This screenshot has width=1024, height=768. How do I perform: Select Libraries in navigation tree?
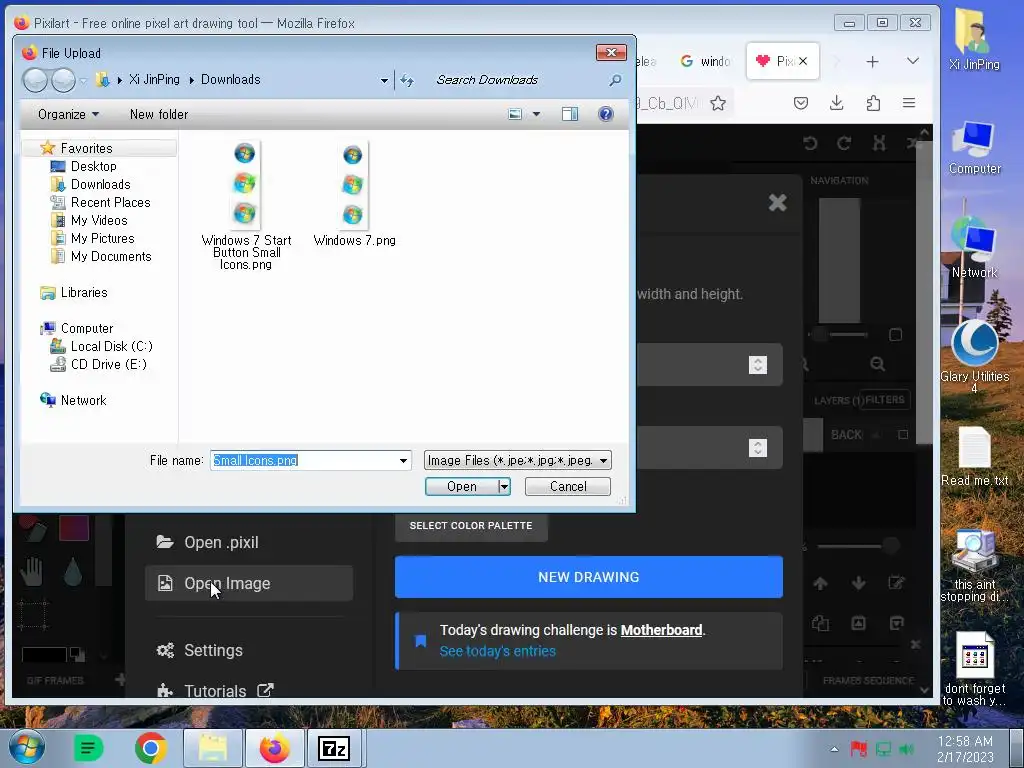[84, 293]
